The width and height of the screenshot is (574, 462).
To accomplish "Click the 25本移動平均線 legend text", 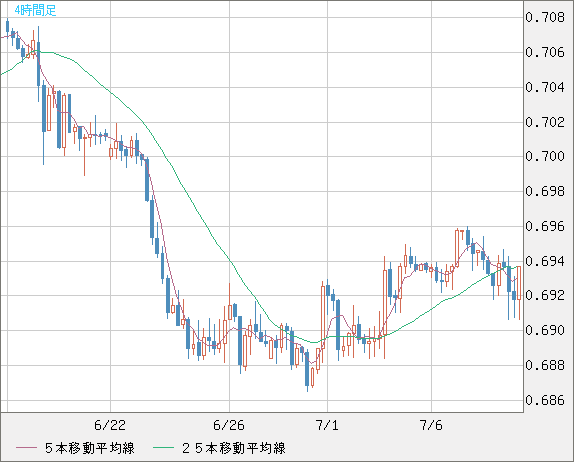I will coord(234,448).
